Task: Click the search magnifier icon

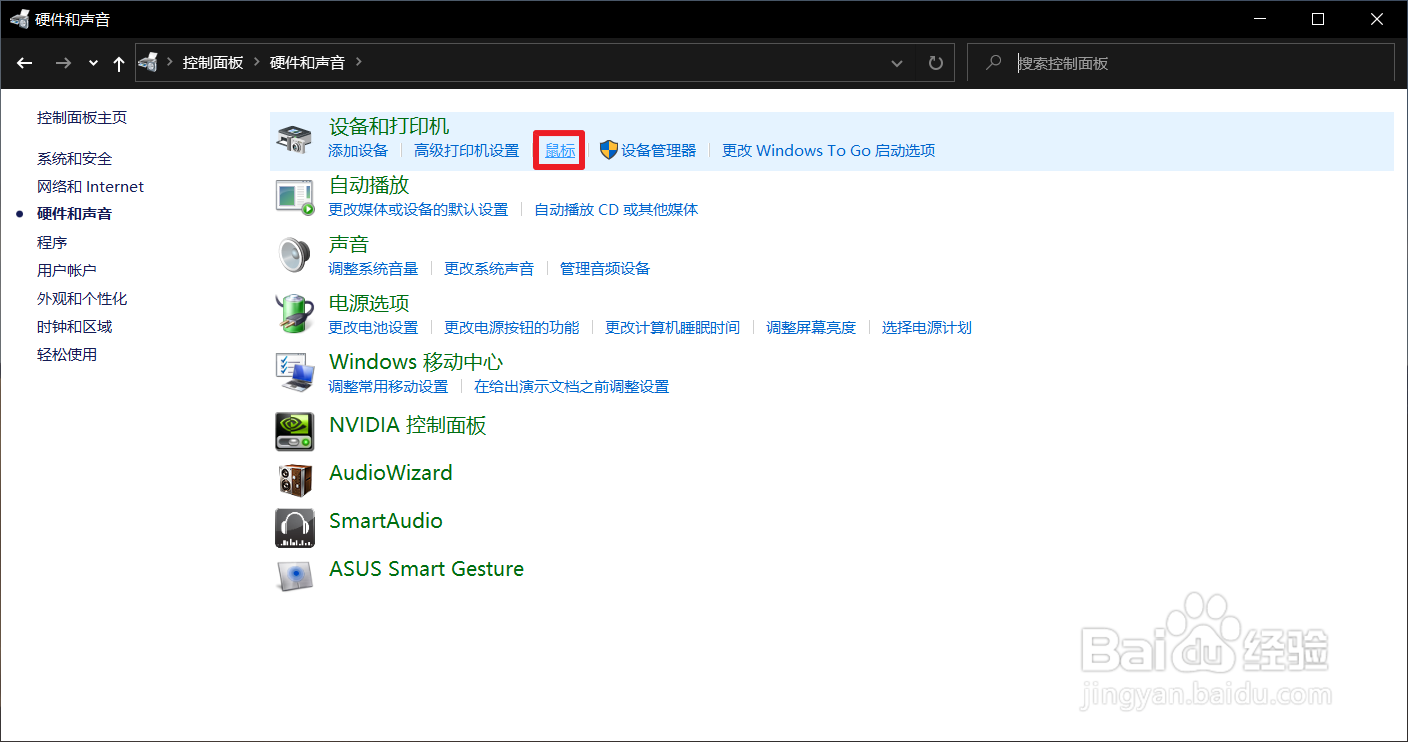Action: pos(993,63)
